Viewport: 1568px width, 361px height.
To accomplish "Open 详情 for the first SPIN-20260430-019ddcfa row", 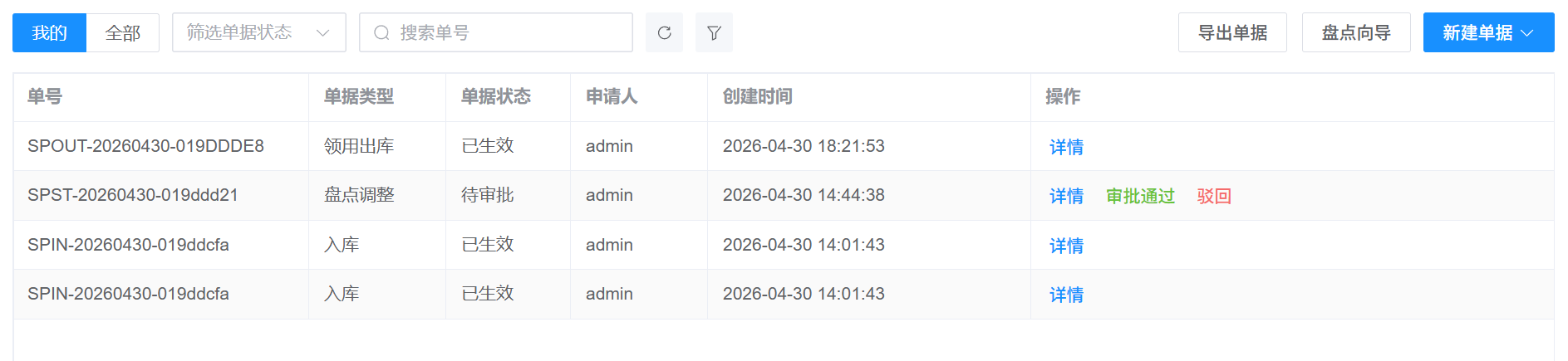I will coord(1066,246).
